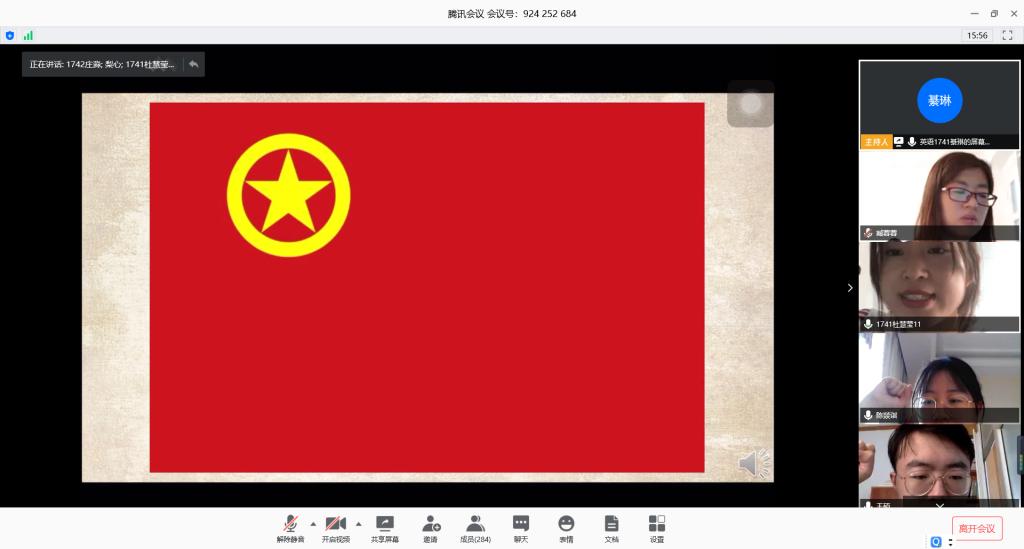
Task: Click the blue shield security icon
Action: click(10, 35)
